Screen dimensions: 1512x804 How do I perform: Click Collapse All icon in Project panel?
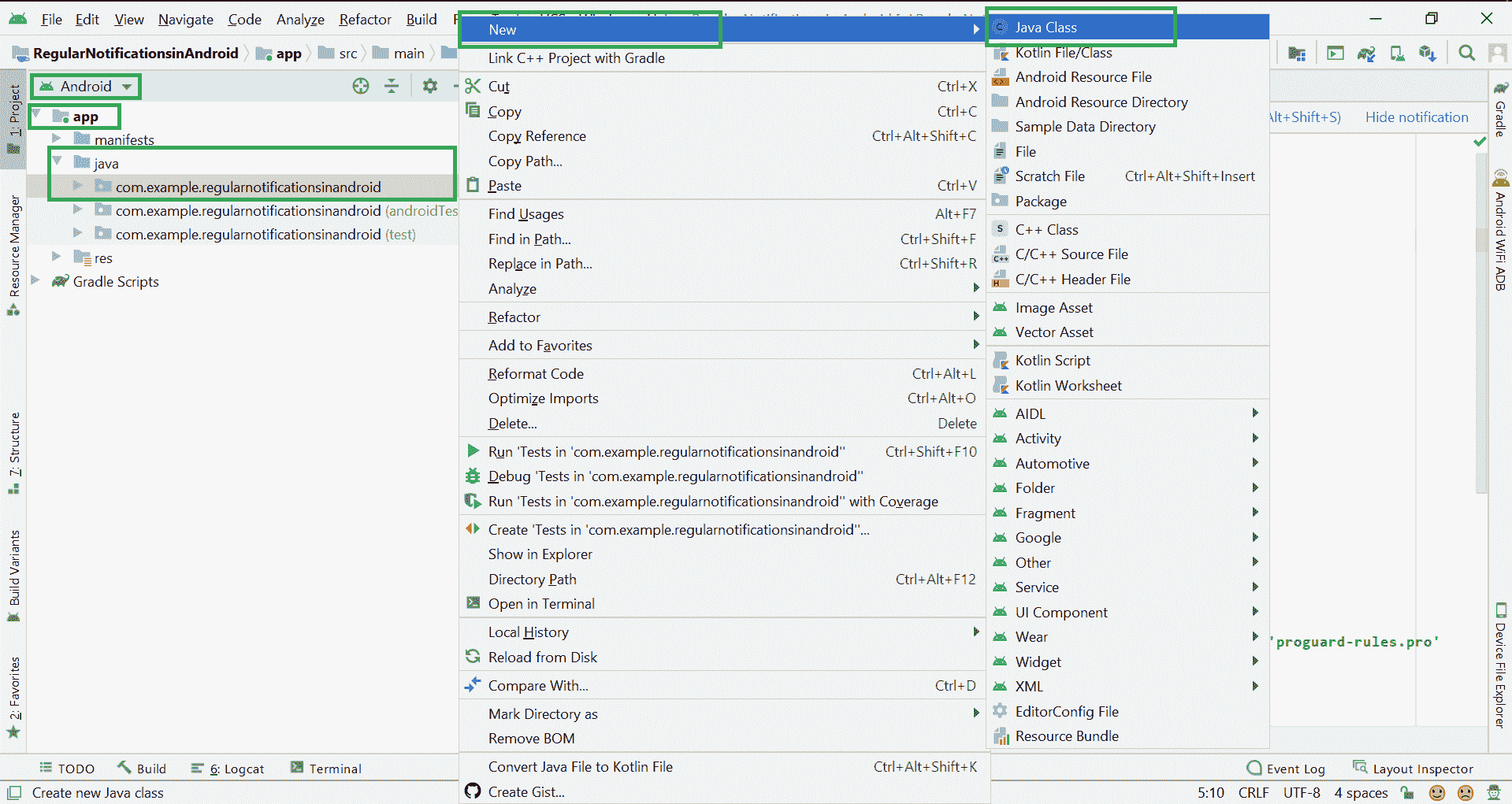click(392, 86)
